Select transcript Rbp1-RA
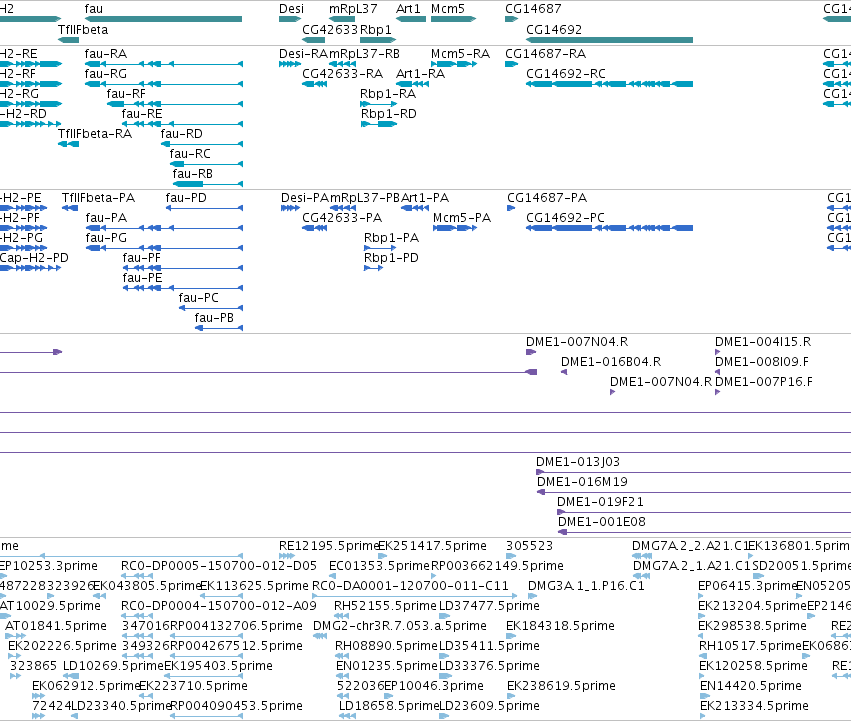Viewport: 851px width, 721px height. [x=388, y=93]
